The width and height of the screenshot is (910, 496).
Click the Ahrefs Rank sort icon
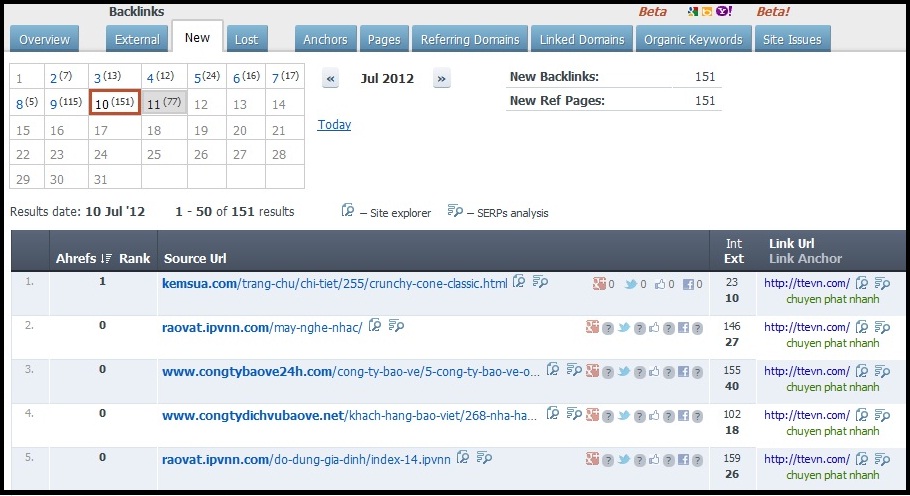click(106, 258)
